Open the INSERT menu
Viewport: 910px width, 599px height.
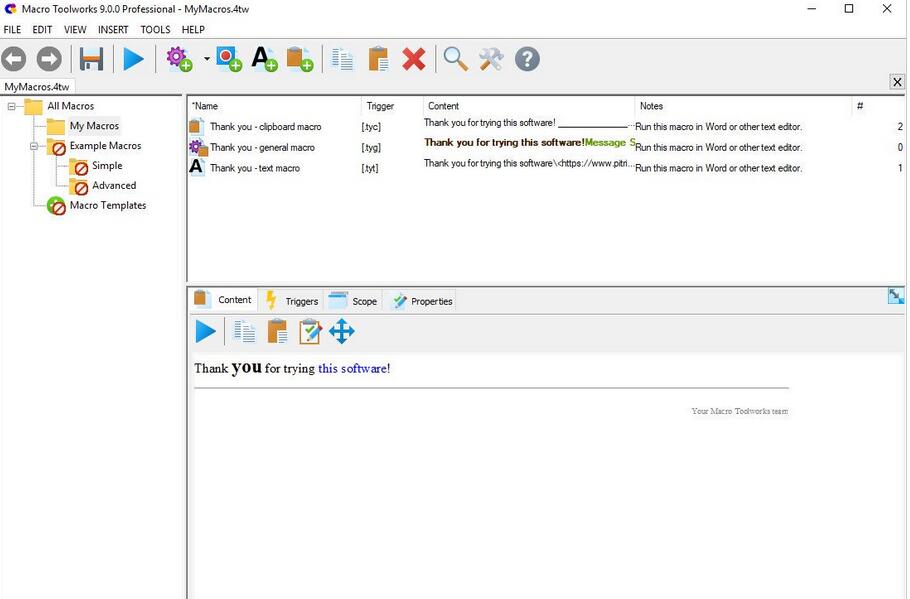point(113,30)
